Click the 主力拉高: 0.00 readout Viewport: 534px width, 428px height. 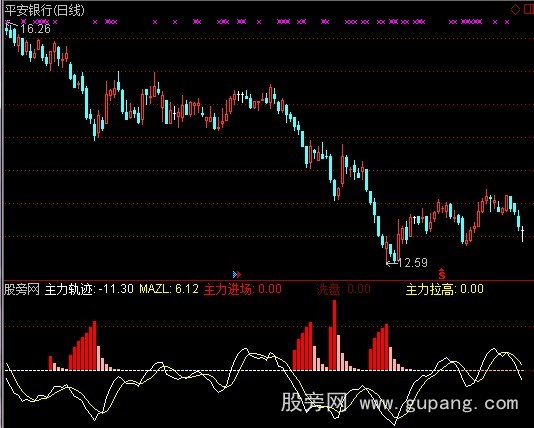(x=445, y=289)
